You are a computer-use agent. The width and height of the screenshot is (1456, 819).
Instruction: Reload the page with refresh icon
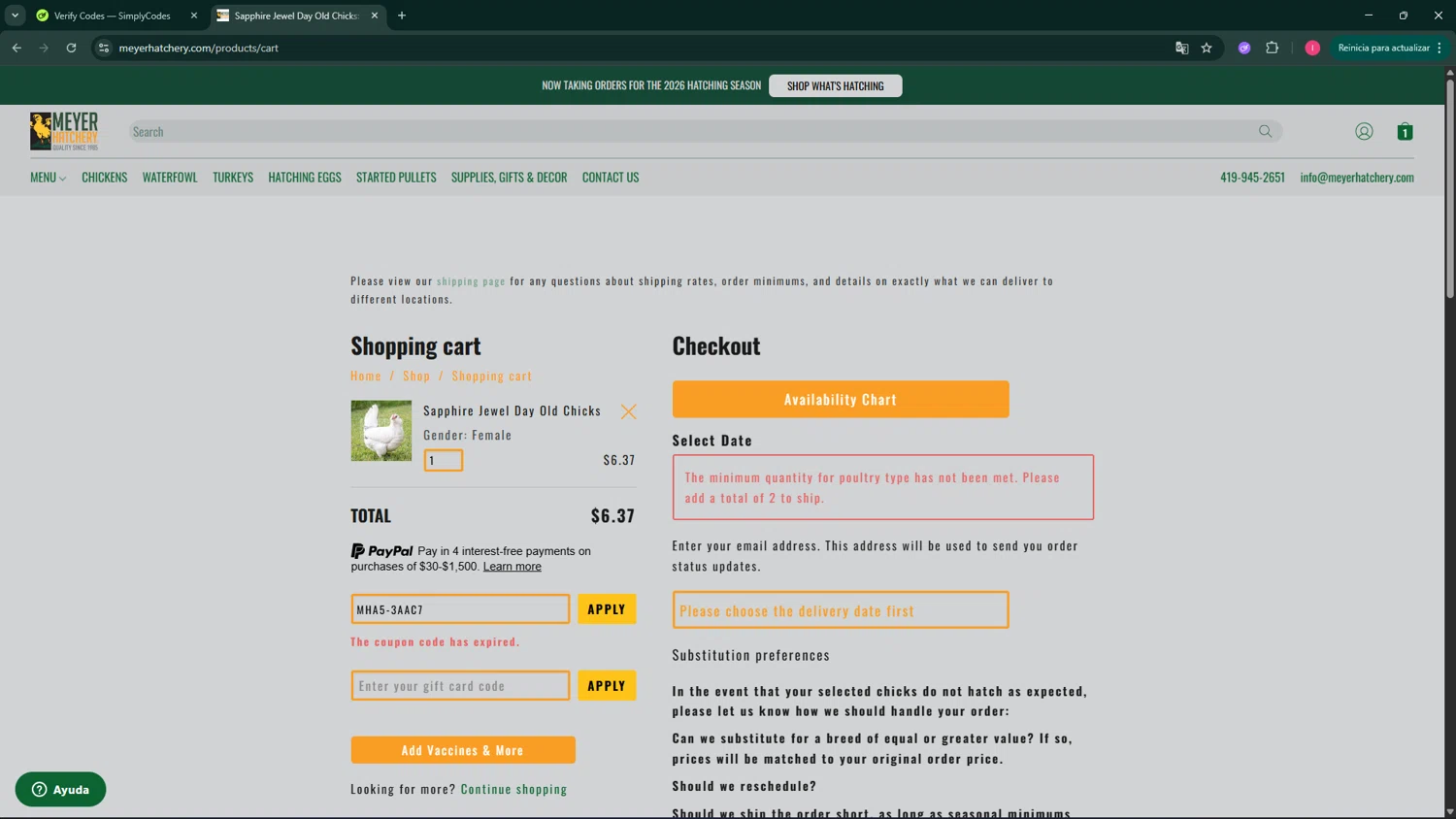(x=71, y=48)
